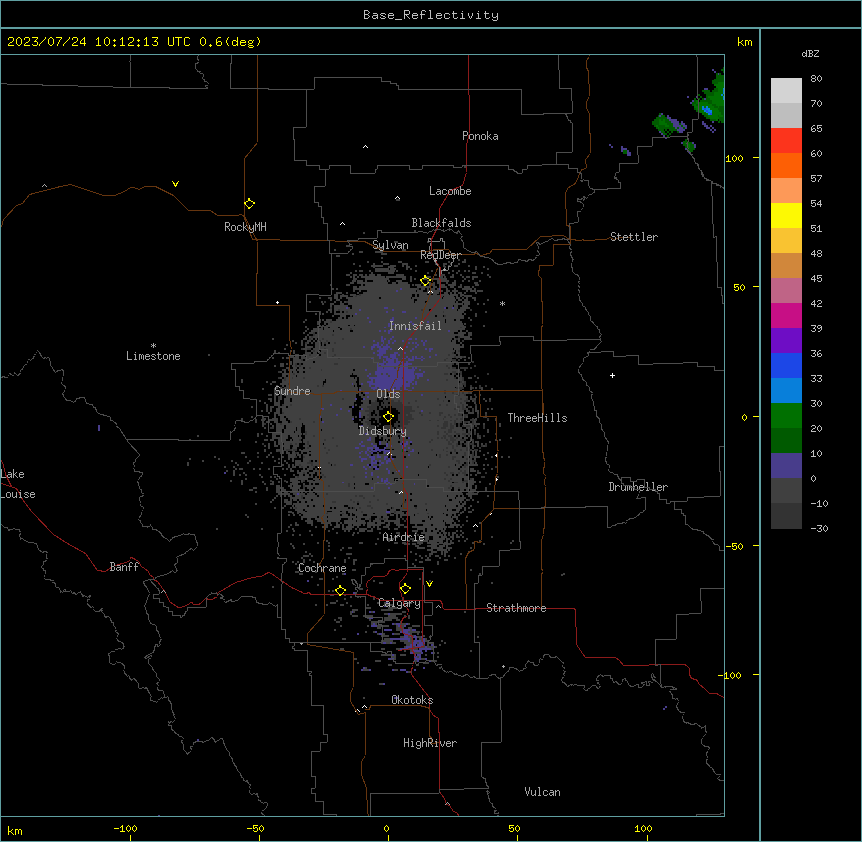This screenshot has width=862, height=842.
Task: Select the yellow diamond marker above Calgary label
Action: tap(405, 589)
